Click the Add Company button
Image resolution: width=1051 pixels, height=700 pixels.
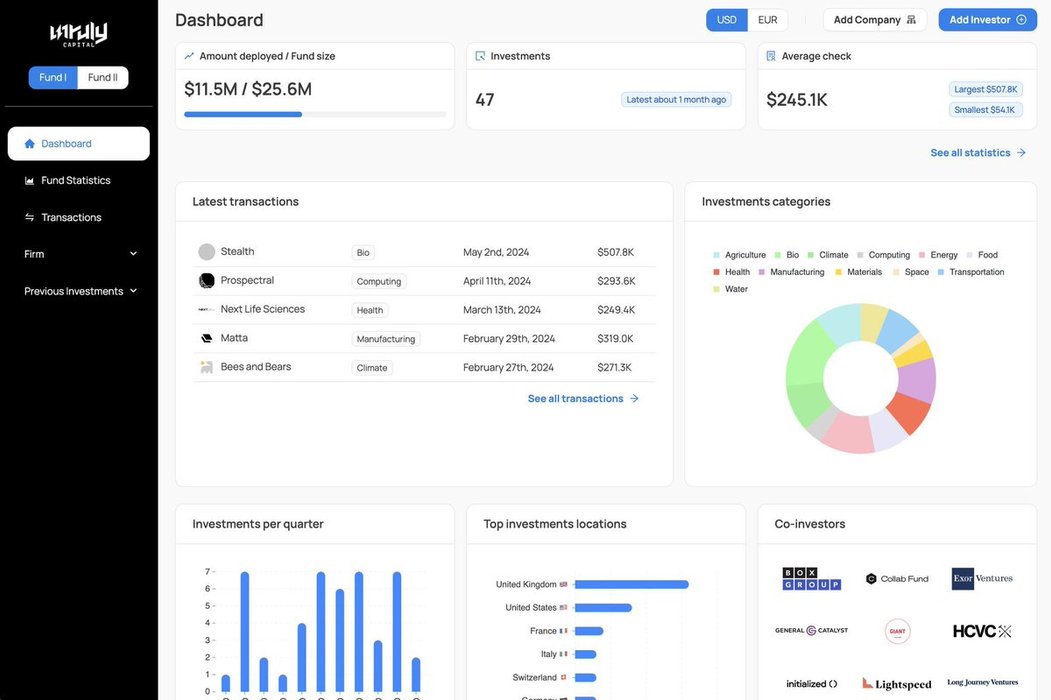875,20
